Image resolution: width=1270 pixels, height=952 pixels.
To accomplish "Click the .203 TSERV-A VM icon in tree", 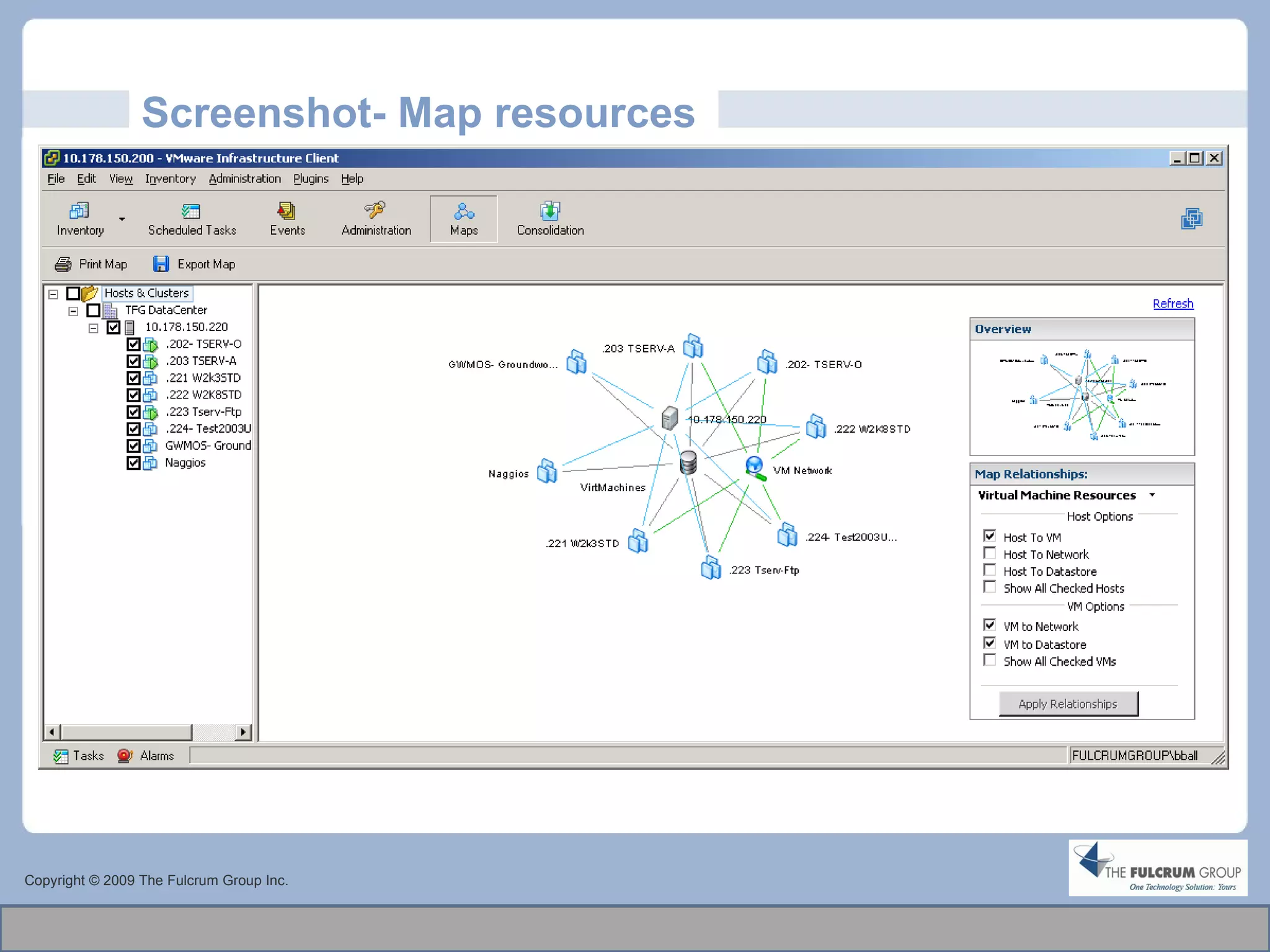I will point(150,361).
